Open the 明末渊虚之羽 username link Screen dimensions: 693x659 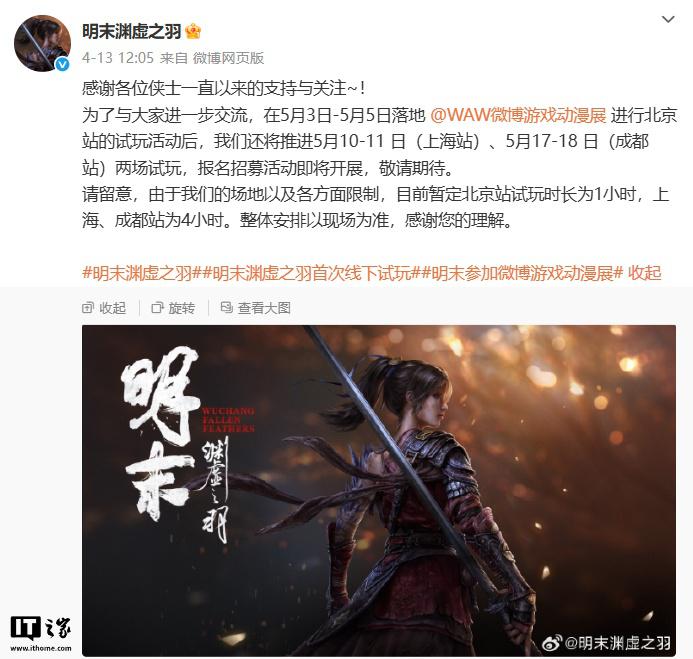(x=132, y=31)
